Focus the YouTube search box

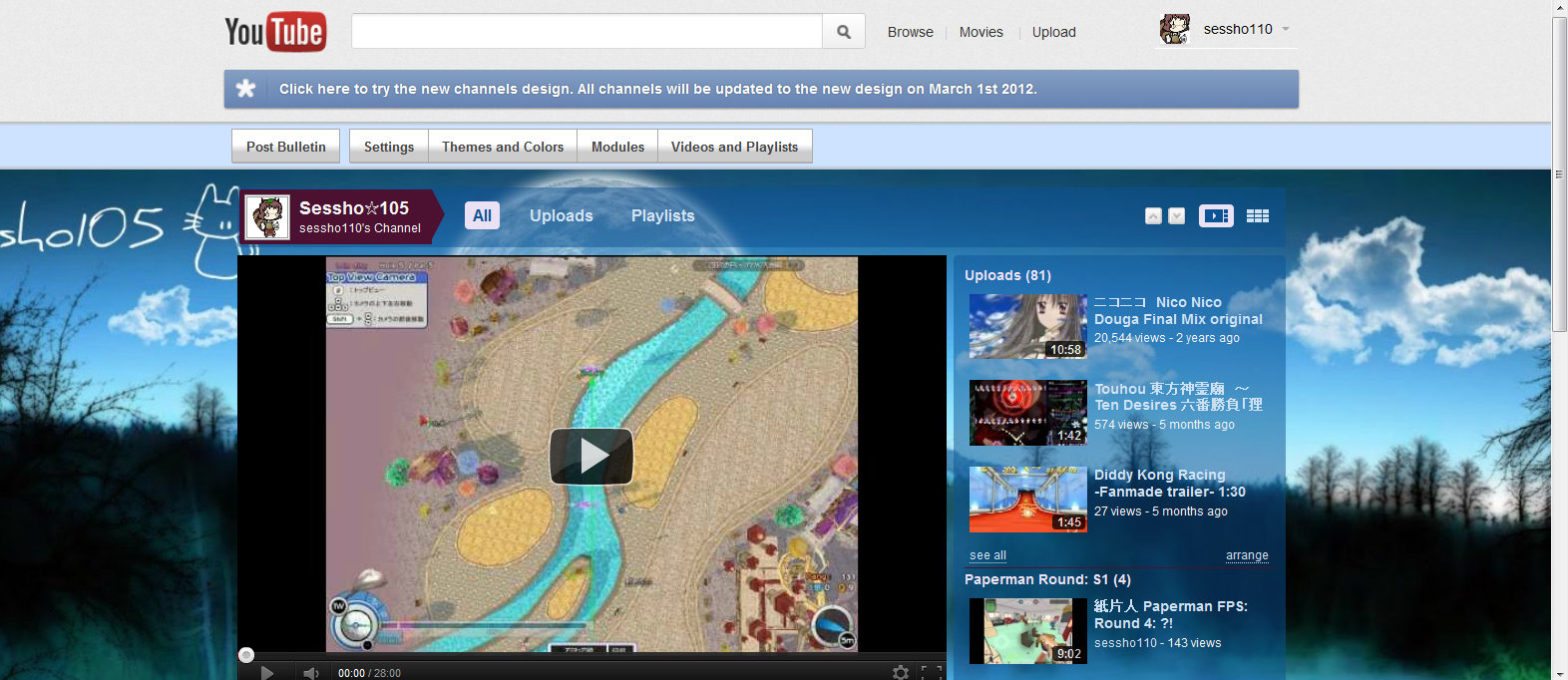point(587,32)
